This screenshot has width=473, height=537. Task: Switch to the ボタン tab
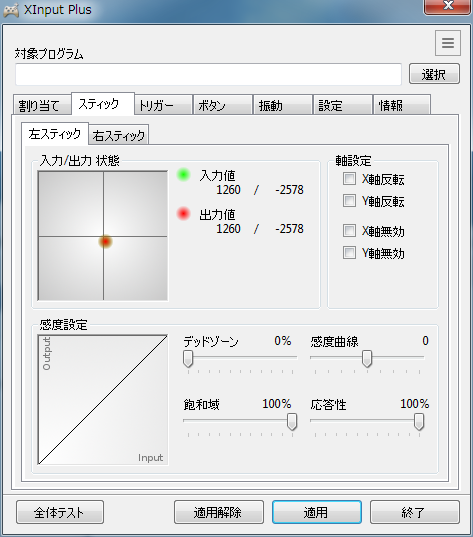[223, 105]
